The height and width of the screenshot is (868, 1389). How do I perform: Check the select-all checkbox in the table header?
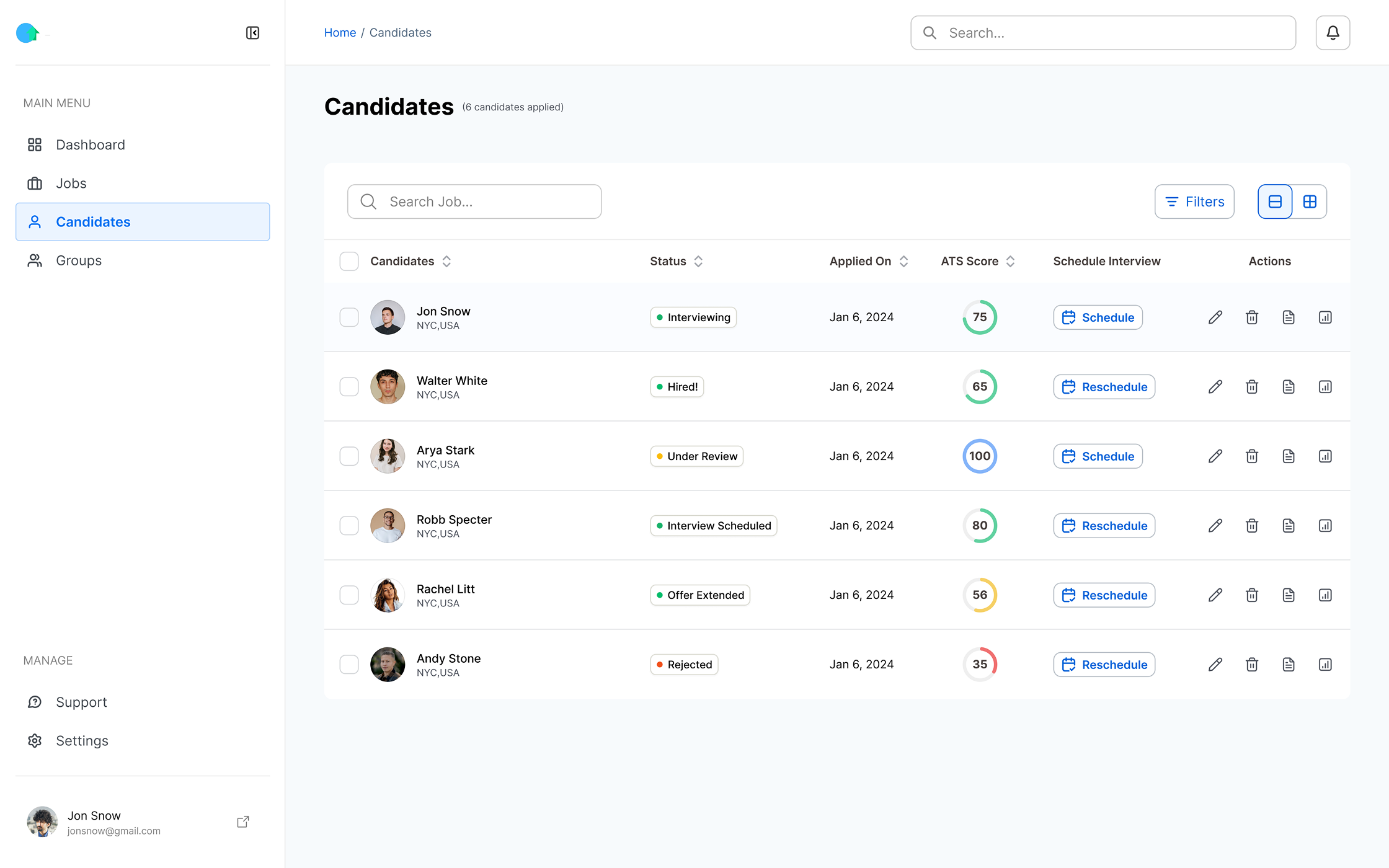click(349, 261)
